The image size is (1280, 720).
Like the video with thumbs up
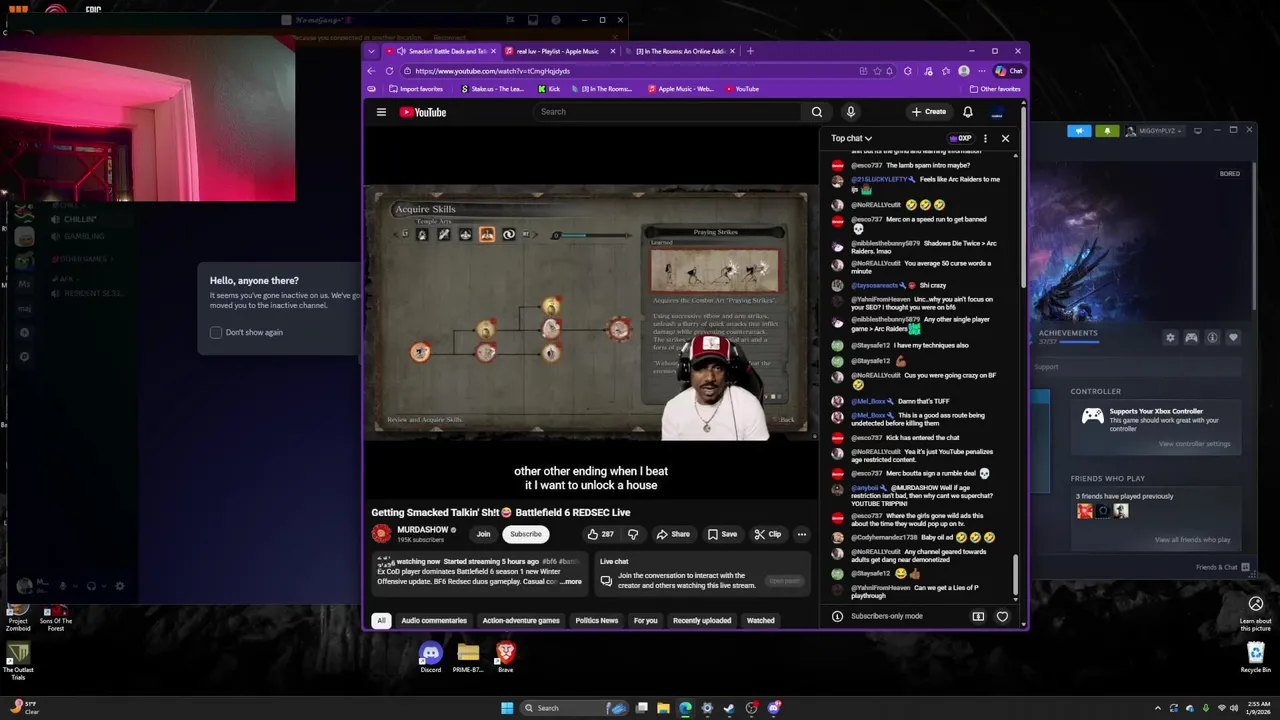click(x=600, y=534)
